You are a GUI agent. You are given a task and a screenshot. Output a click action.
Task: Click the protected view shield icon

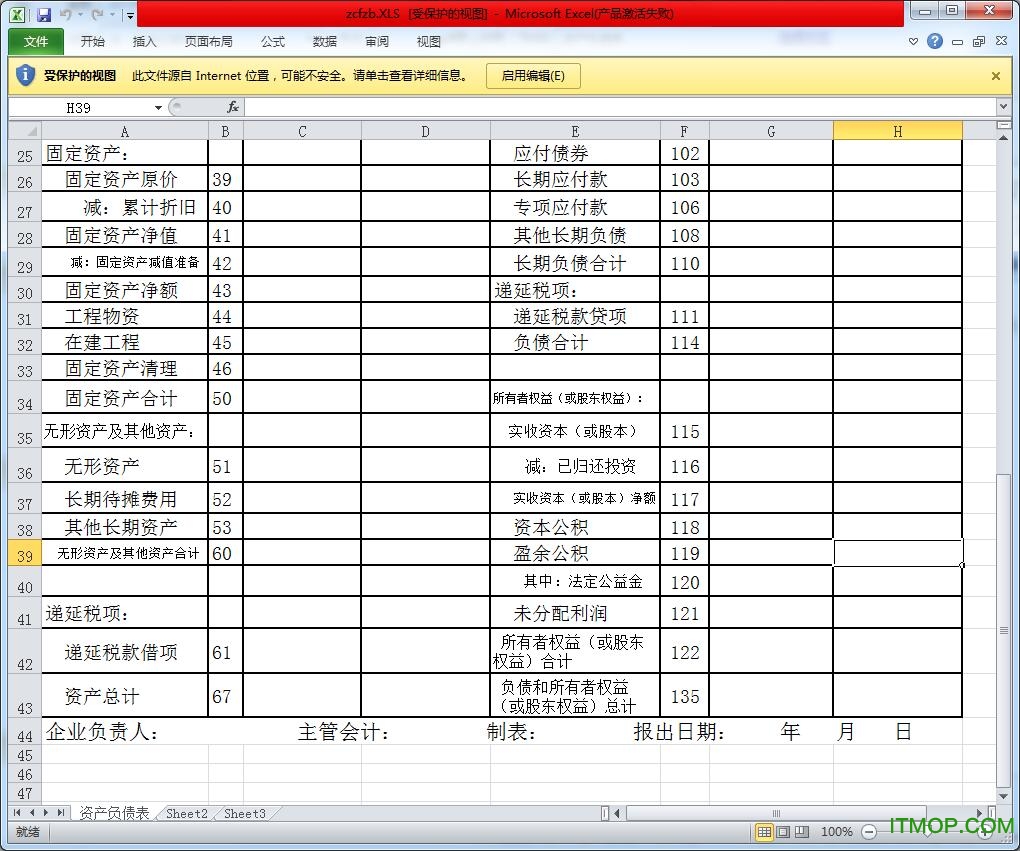[x=26, y=75]
